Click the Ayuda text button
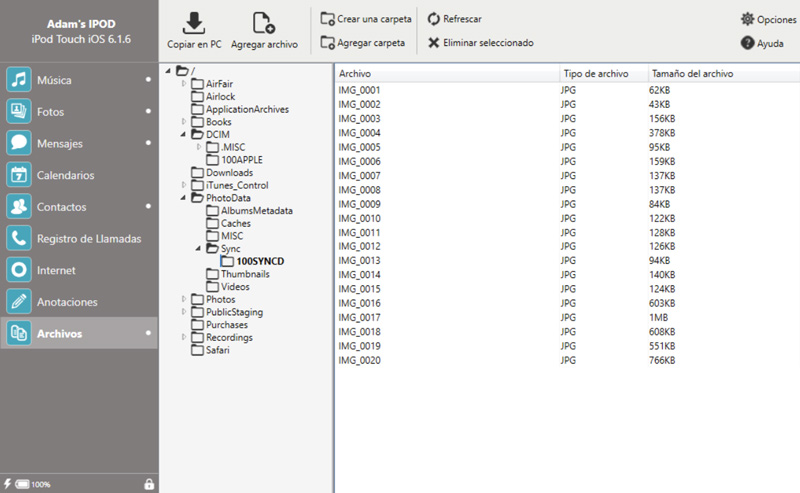Screen dimensions: 800x493 click(770, 43)
